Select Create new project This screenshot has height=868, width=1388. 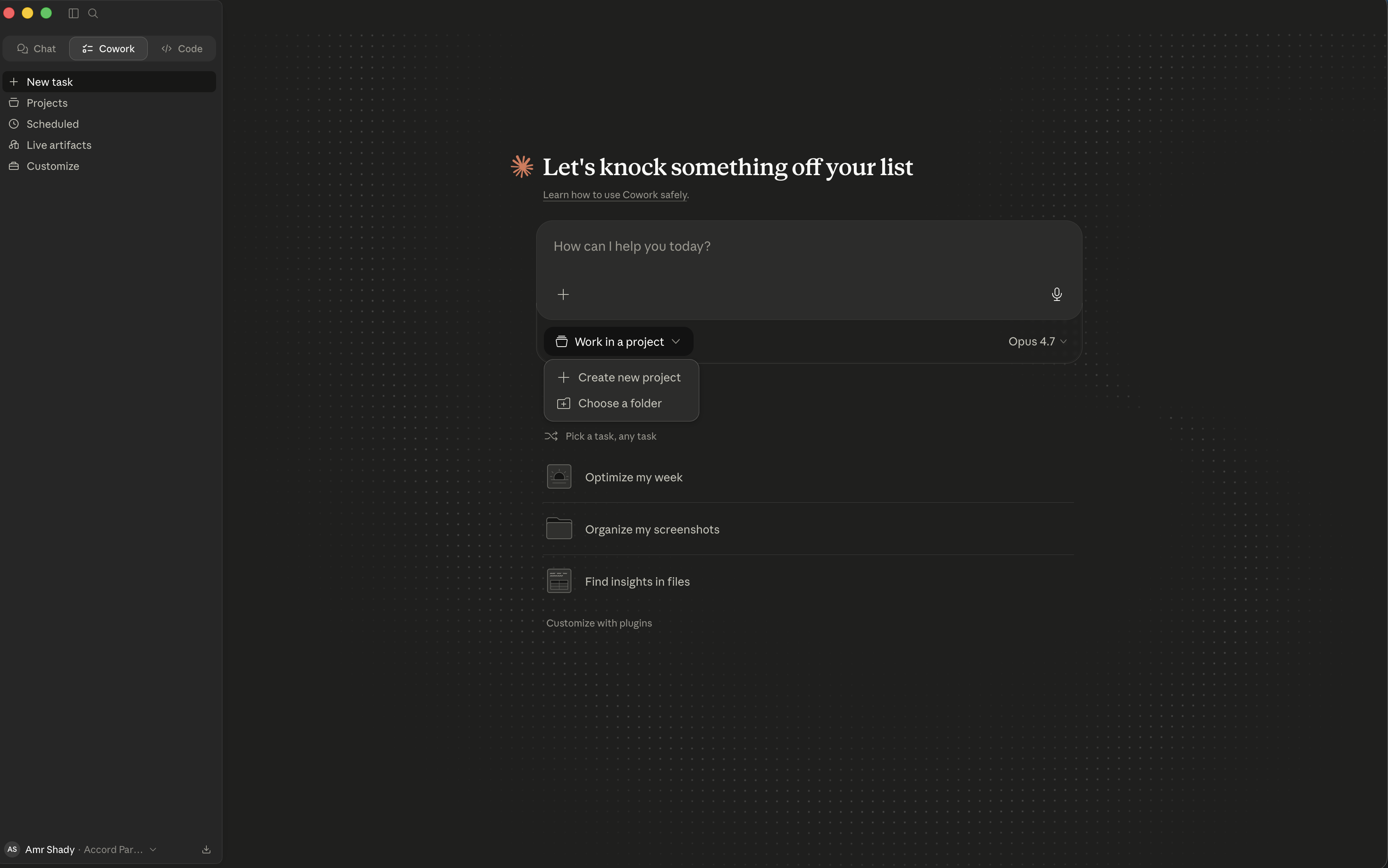pyautogui.click(x=621, y=378)
